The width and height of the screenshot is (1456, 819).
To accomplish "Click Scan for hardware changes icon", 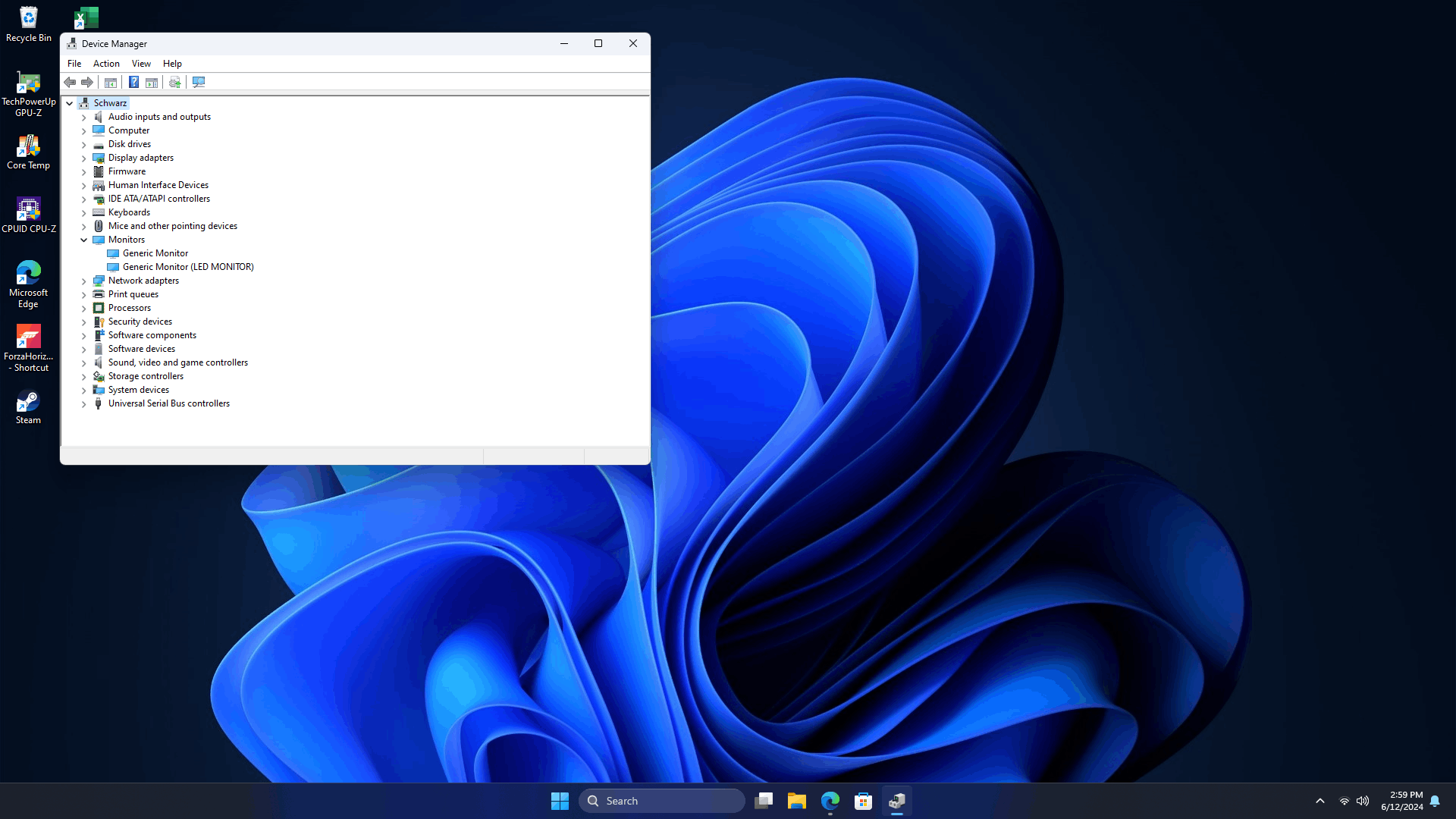I will click(199, 82).
